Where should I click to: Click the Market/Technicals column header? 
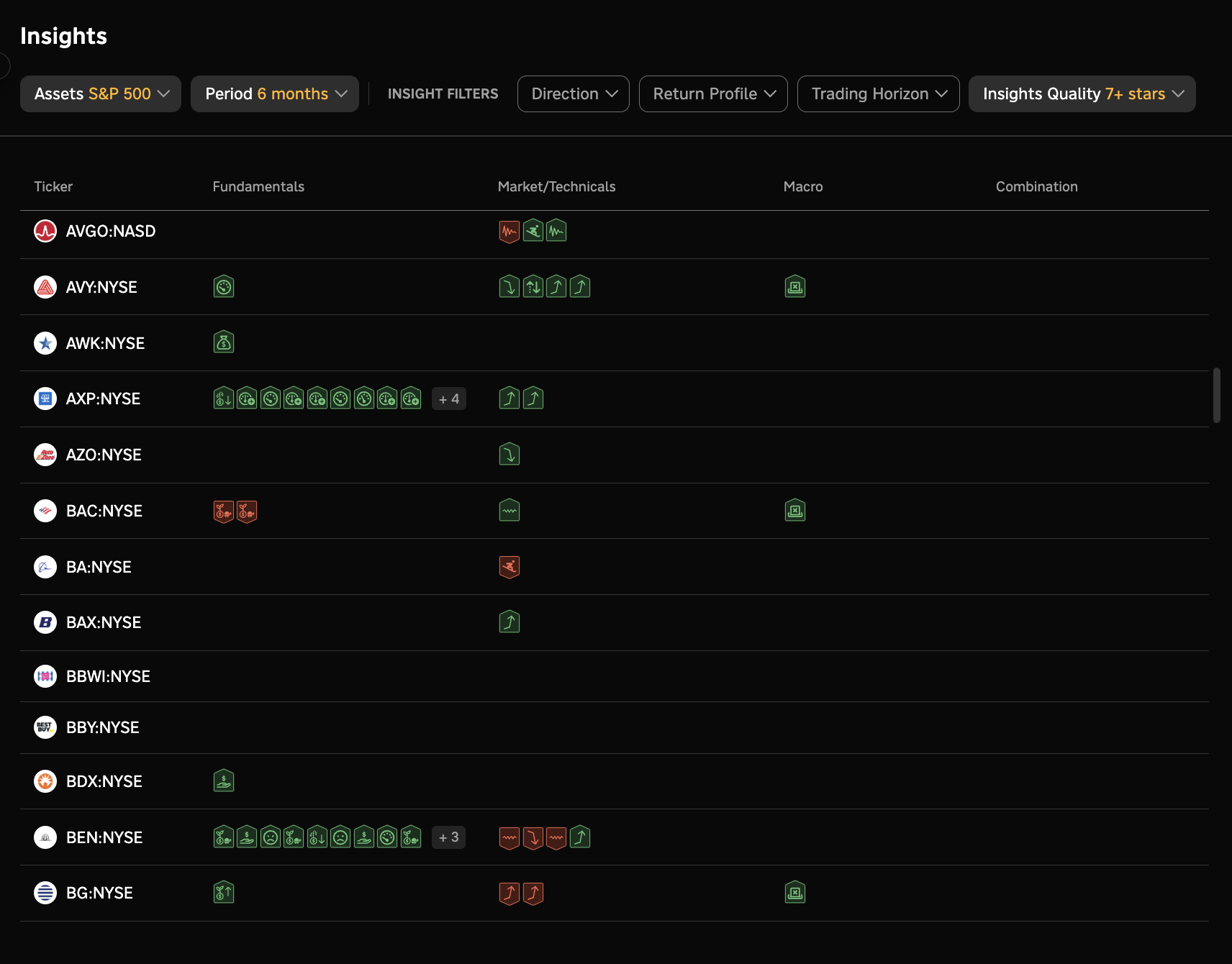click(556, 186)
